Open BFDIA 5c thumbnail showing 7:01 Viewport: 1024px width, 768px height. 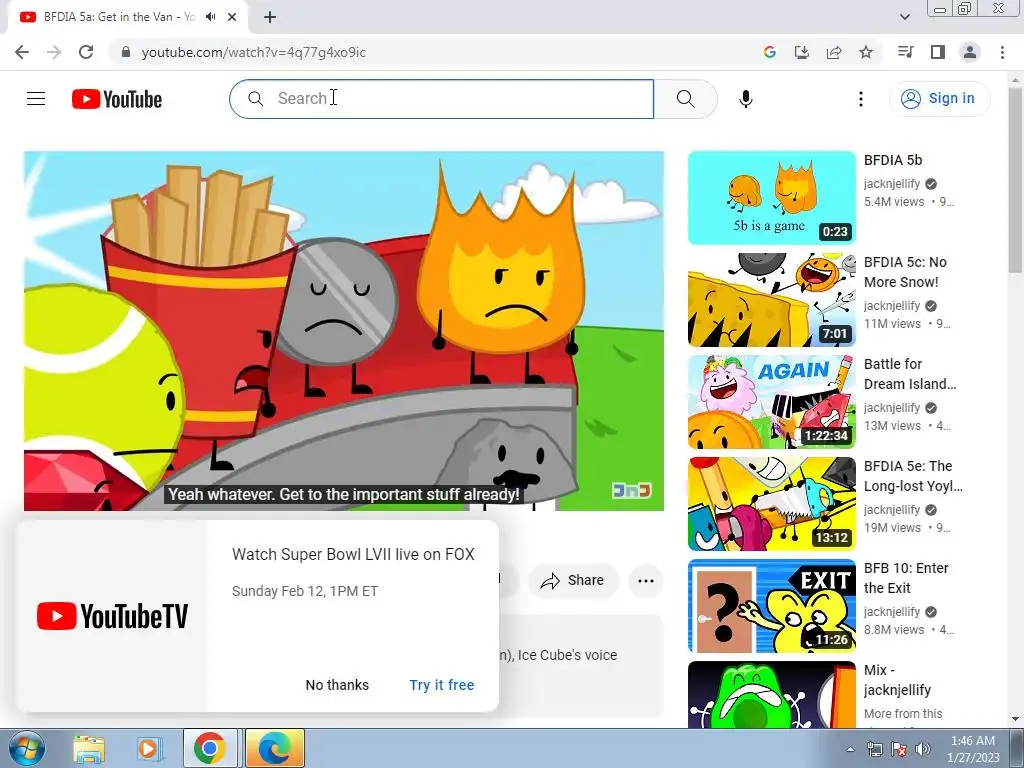tap(771, 300)
